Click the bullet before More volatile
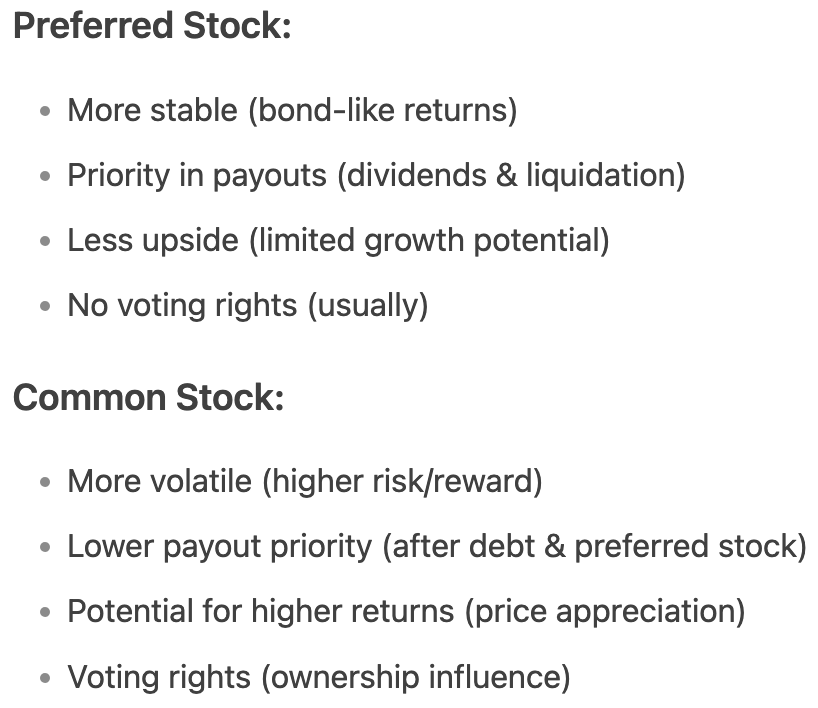The width and height of the screenshot is (818, 708). coord(45,482)
